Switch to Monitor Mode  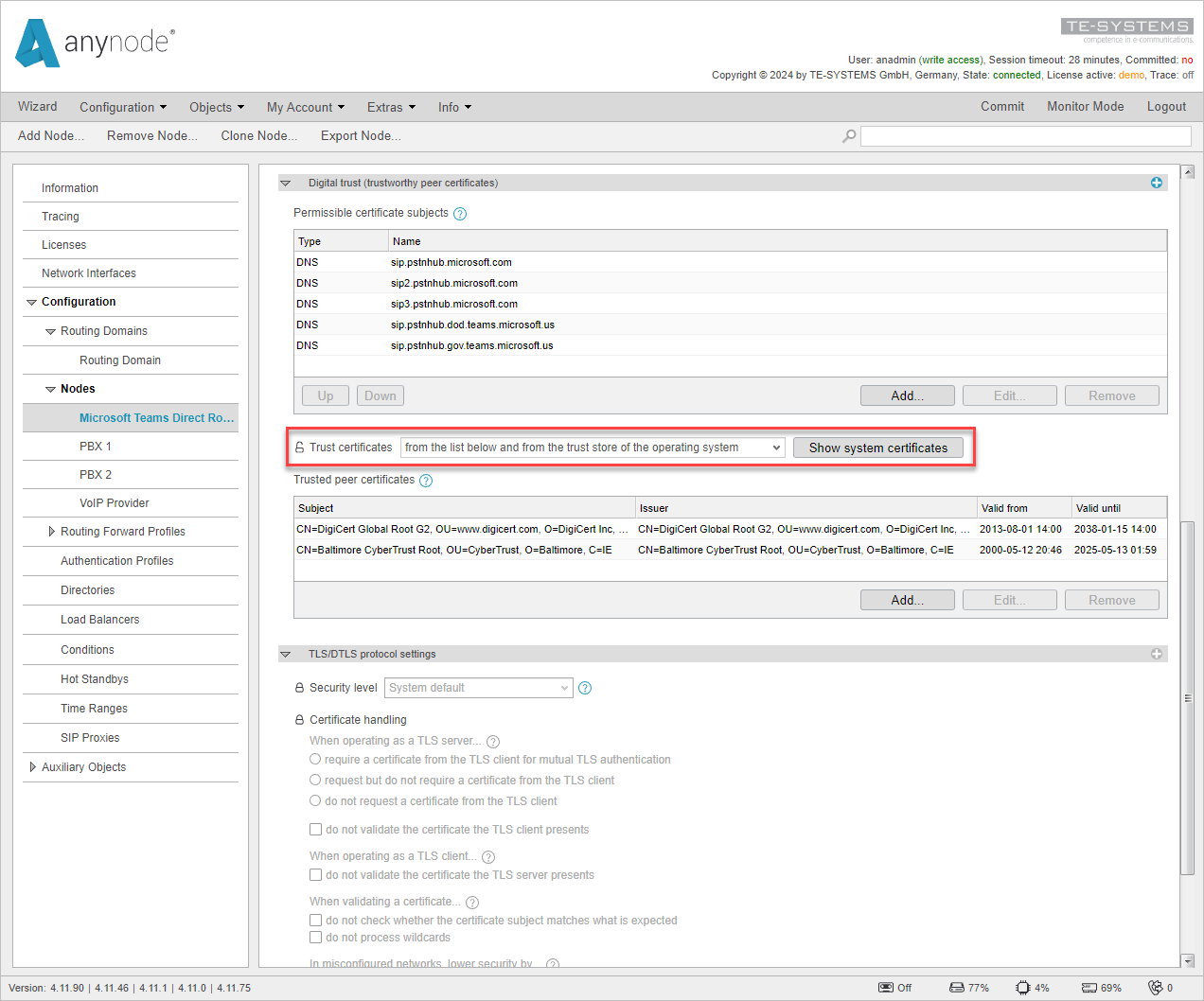pyautogui.click(x=1086, y=107)
